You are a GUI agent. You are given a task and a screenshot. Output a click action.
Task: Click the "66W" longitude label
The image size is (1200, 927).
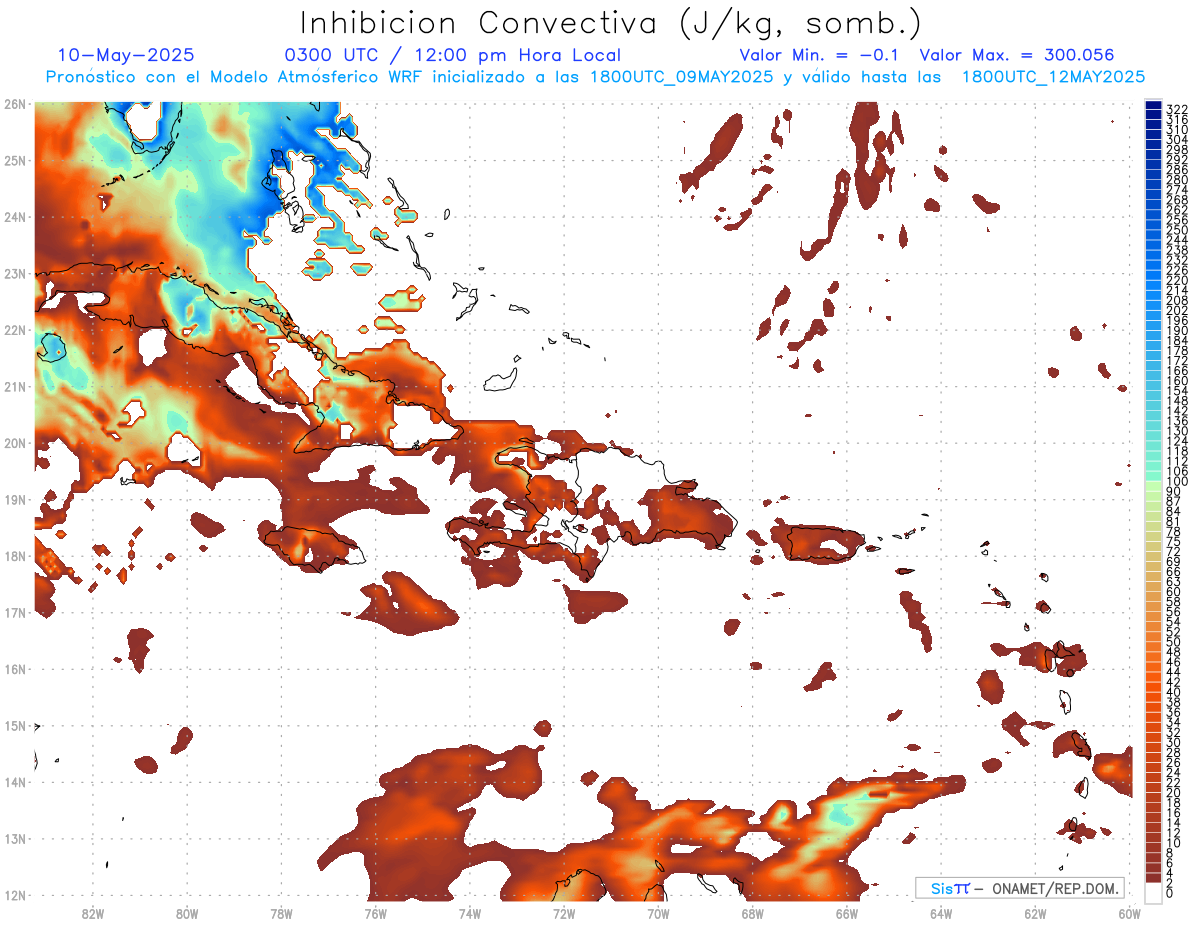[846, 913]
